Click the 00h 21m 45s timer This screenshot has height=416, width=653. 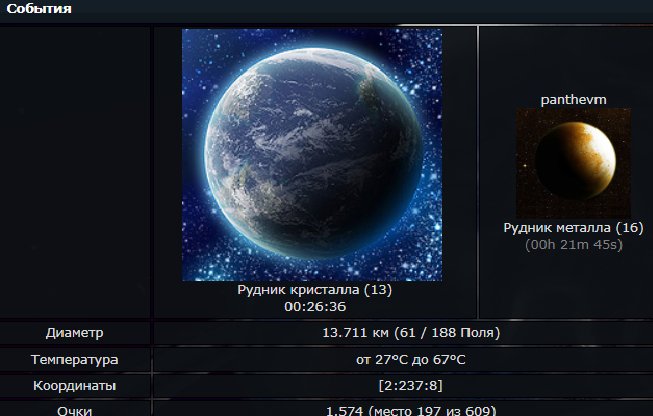point(573,245)
